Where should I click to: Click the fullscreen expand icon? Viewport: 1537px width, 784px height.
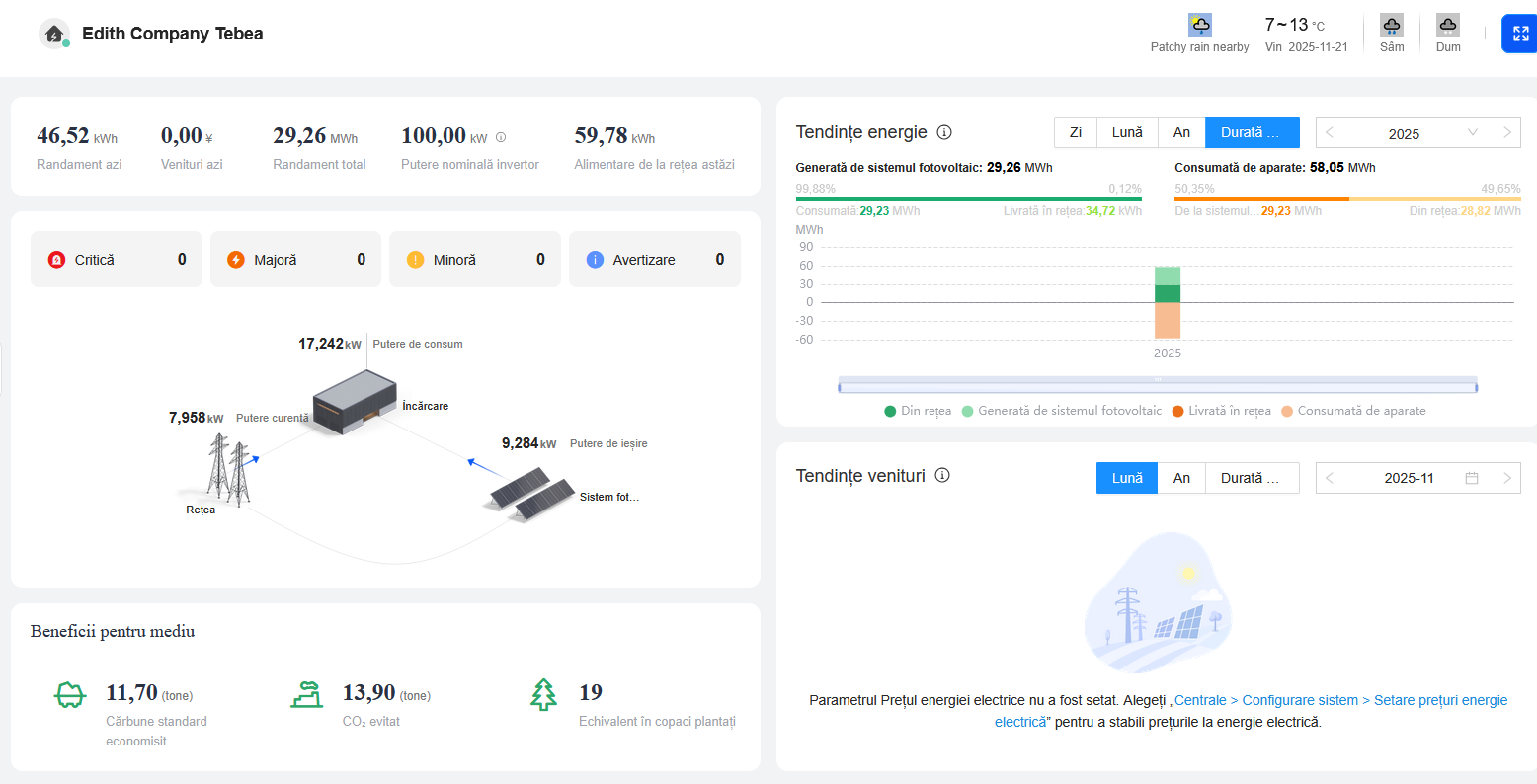click(x=1520, y=34)
